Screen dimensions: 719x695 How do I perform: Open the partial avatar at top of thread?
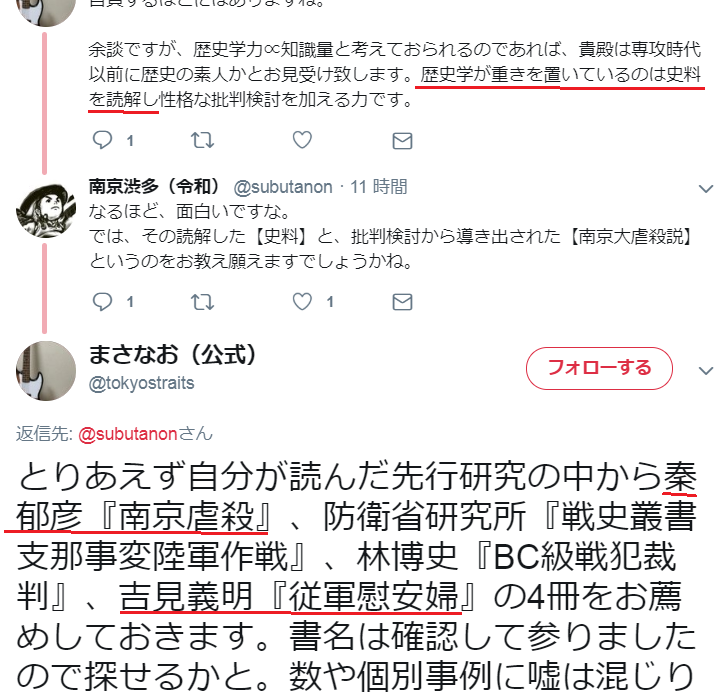[46, 11]
